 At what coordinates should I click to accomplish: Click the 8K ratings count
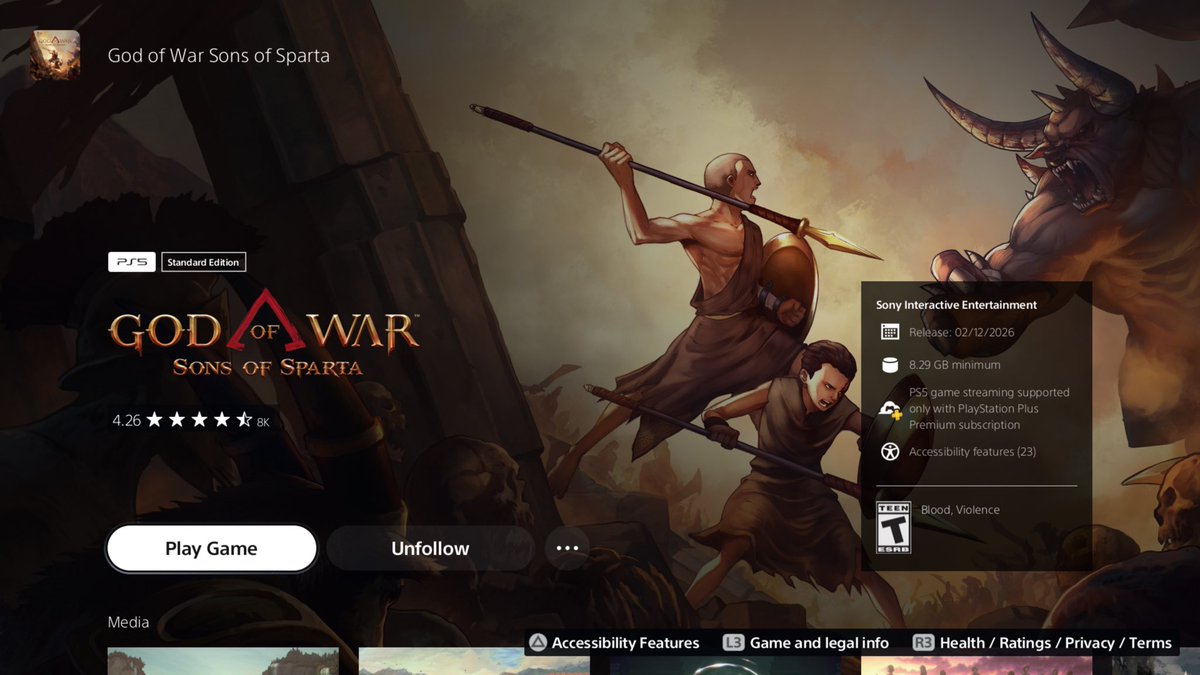tap(263, 422)
